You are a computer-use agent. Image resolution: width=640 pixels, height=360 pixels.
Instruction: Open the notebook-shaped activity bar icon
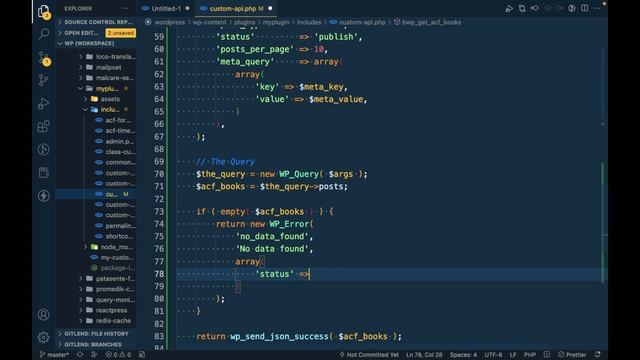(43, 173)
